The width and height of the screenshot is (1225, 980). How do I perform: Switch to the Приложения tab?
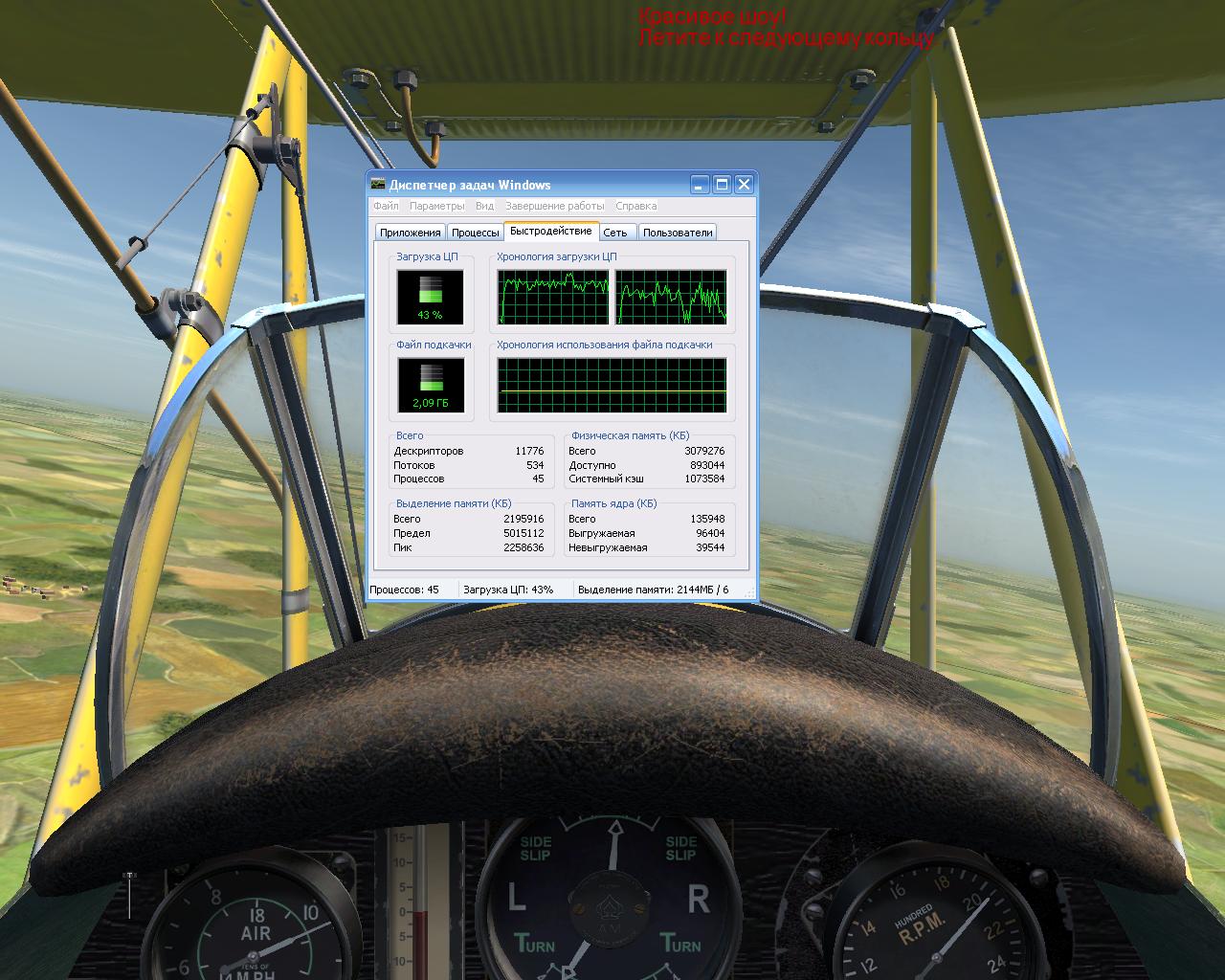pos(410,233)
